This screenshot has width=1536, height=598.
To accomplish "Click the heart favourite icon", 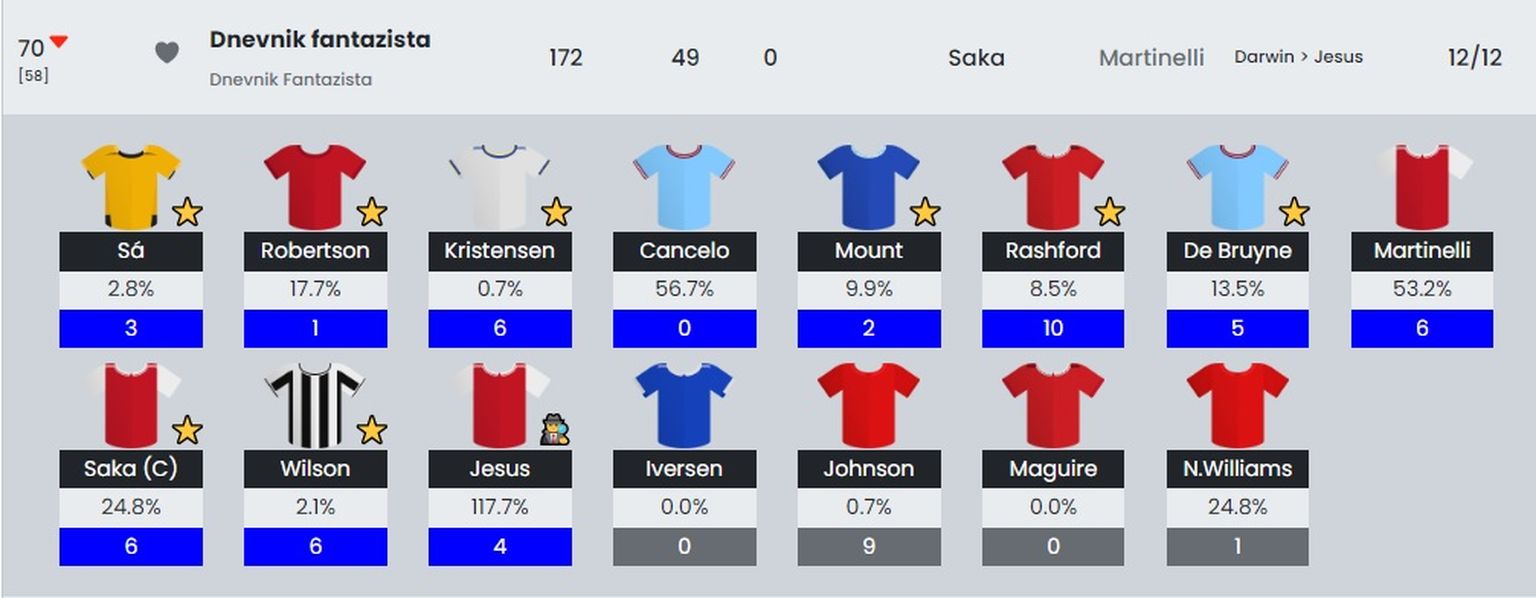I will (167, 53).
